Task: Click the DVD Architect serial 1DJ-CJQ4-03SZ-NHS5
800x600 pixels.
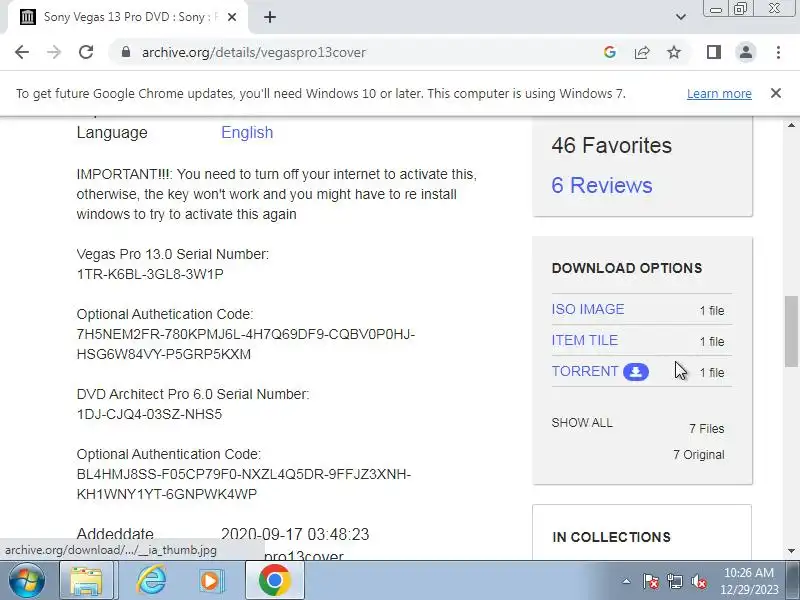Action: (149, 414)
